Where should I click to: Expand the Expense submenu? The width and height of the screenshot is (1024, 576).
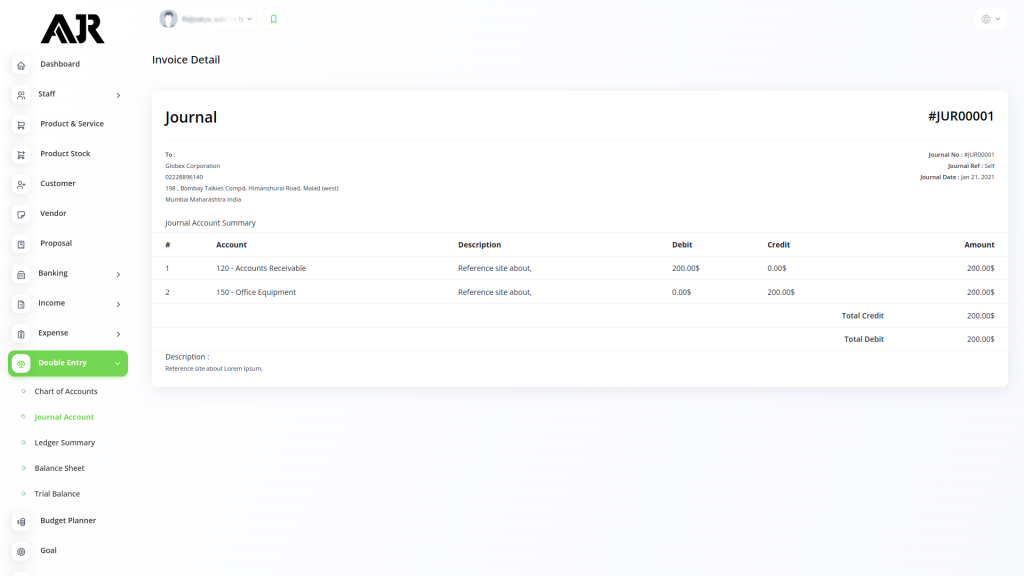tap(118, 334)
